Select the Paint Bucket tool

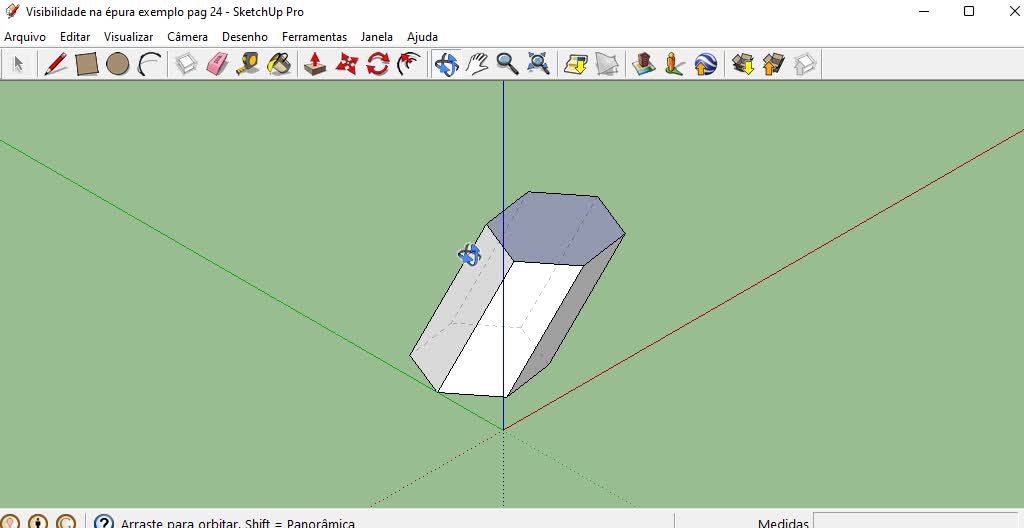(279, 64)
